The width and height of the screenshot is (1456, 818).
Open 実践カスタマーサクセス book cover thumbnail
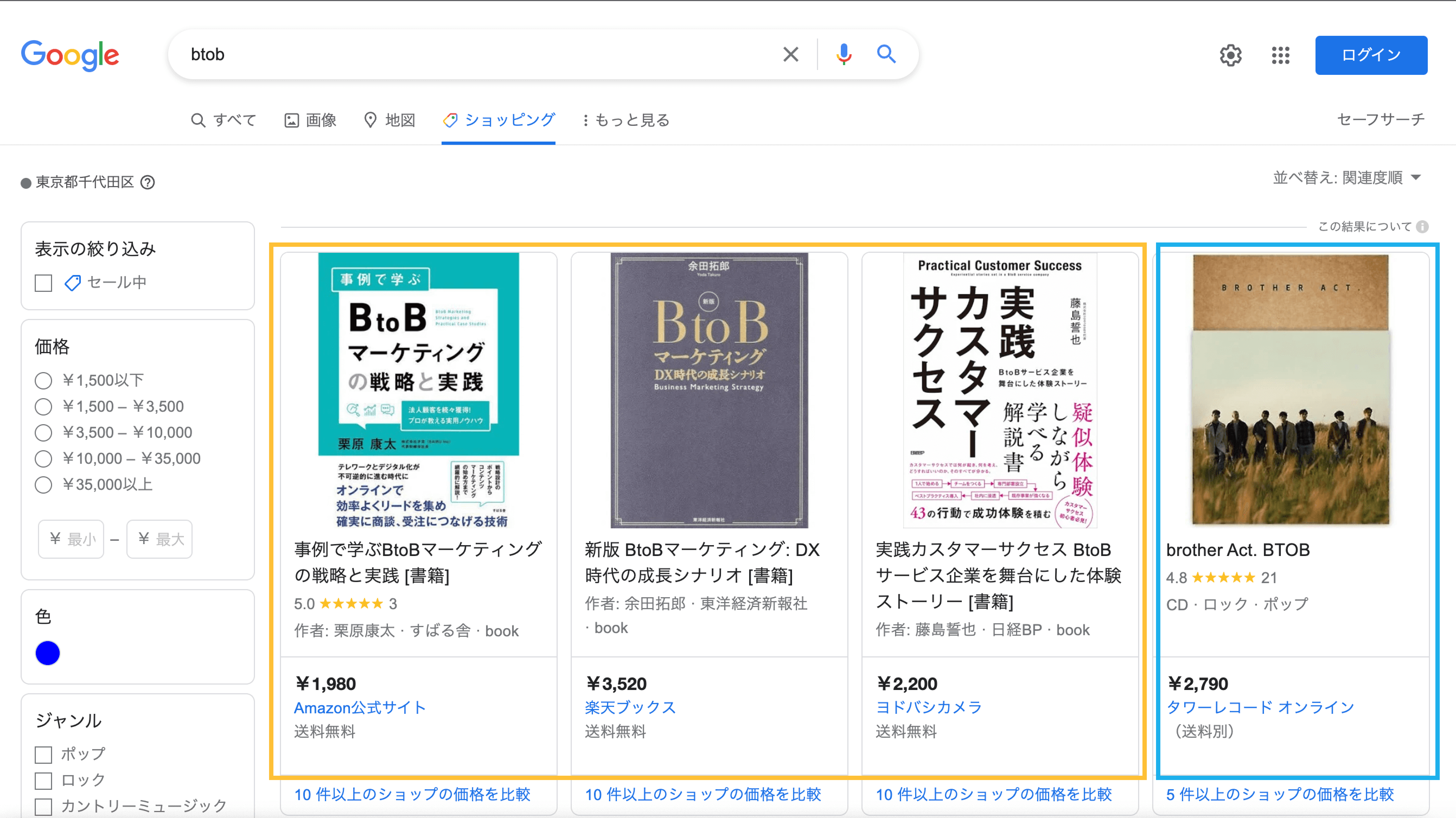[1000, 390]
